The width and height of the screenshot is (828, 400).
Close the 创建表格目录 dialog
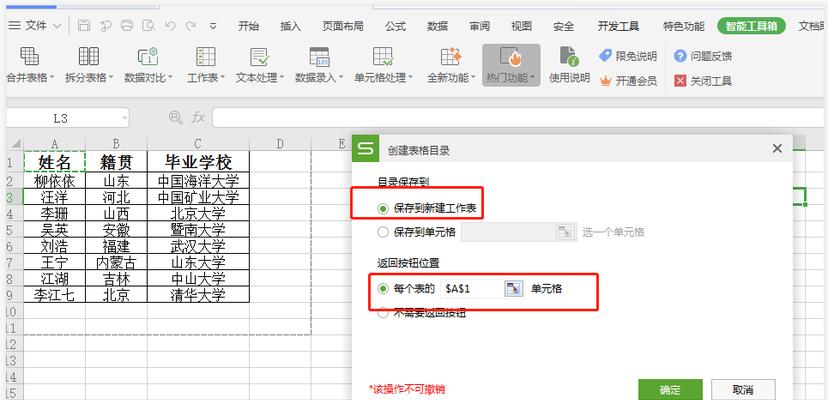coord(777,149)
